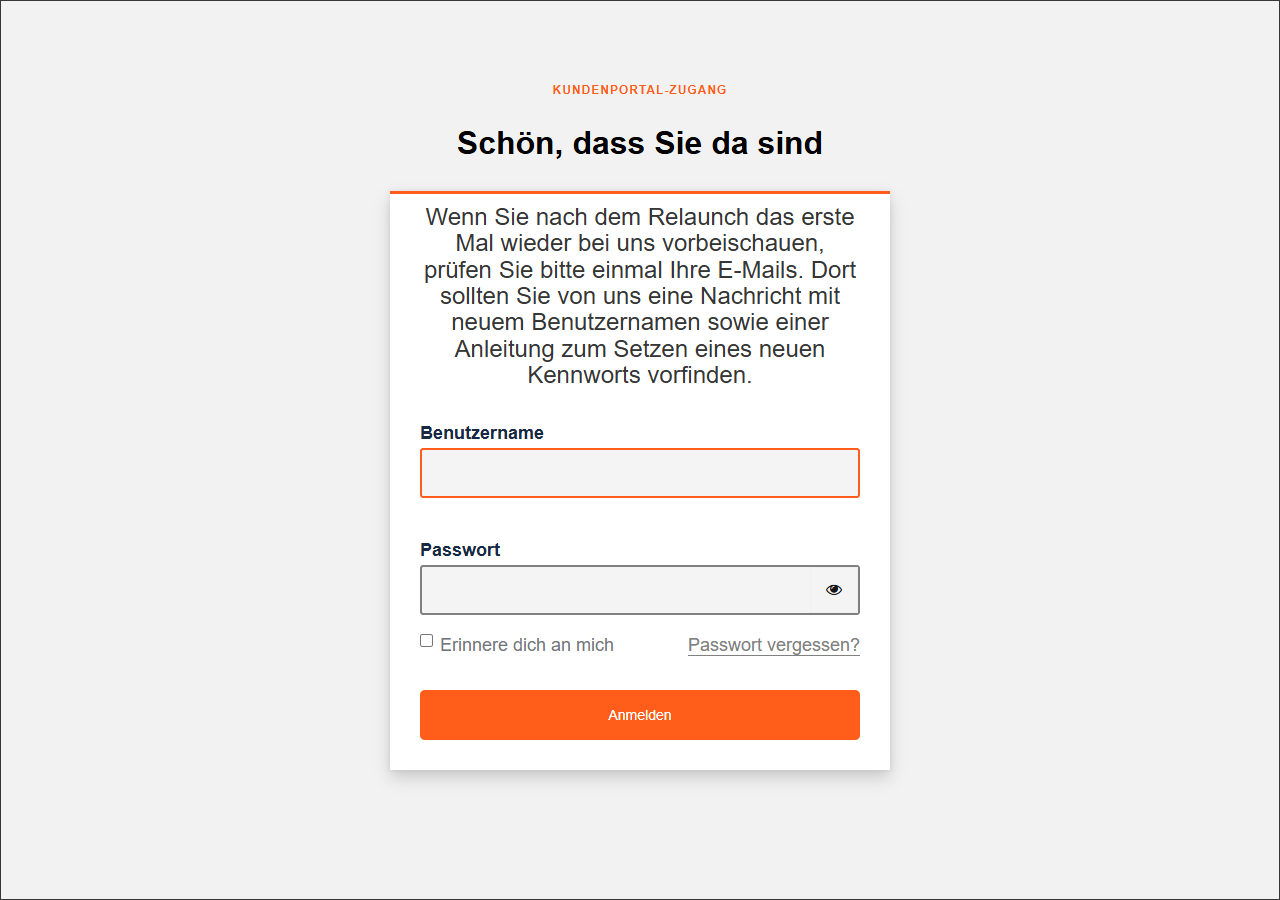Click the 'Passwort' field label

(x=460, y=549)
